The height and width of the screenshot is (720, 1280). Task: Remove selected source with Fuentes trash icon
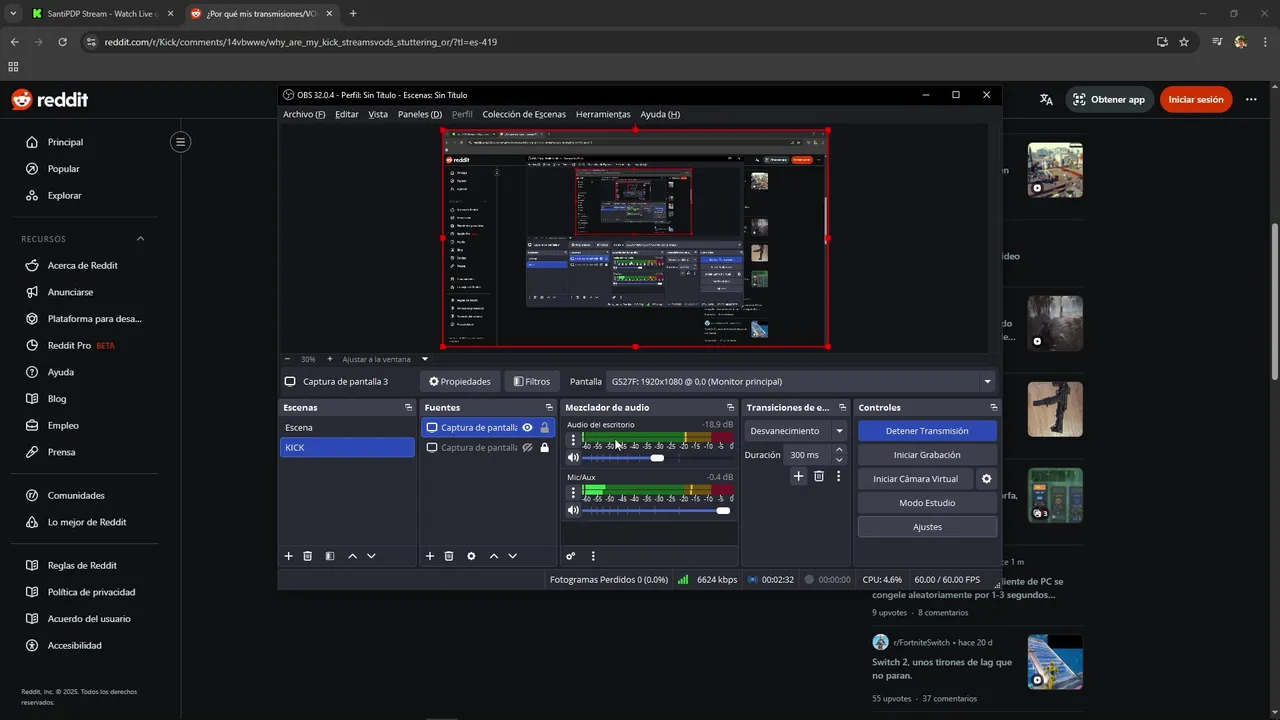449,556
